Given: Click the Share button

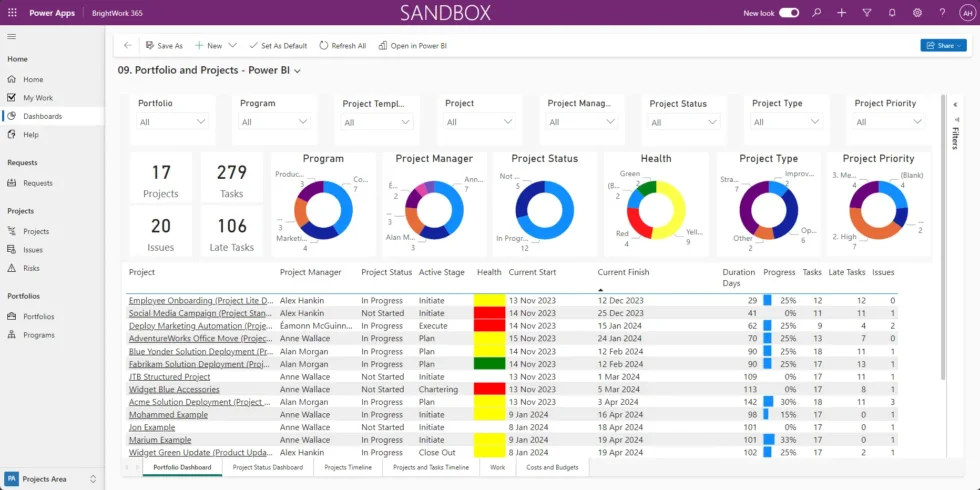Looking at the screenshot, I should [x=943, y=45].
